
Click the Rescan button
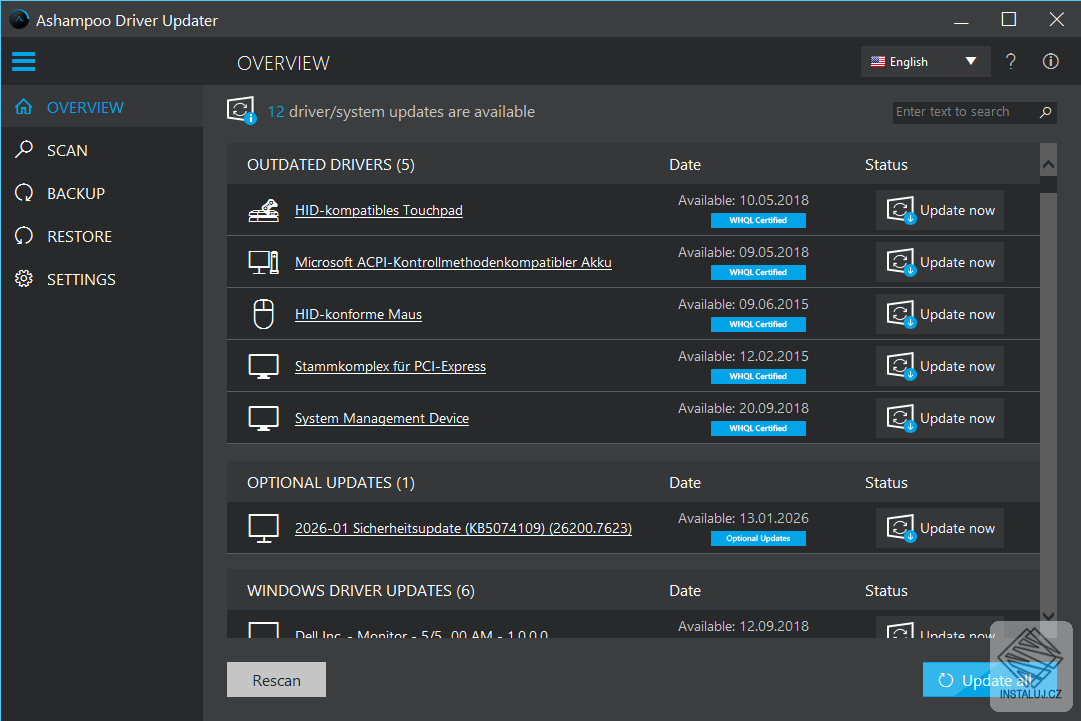(276, 680)
